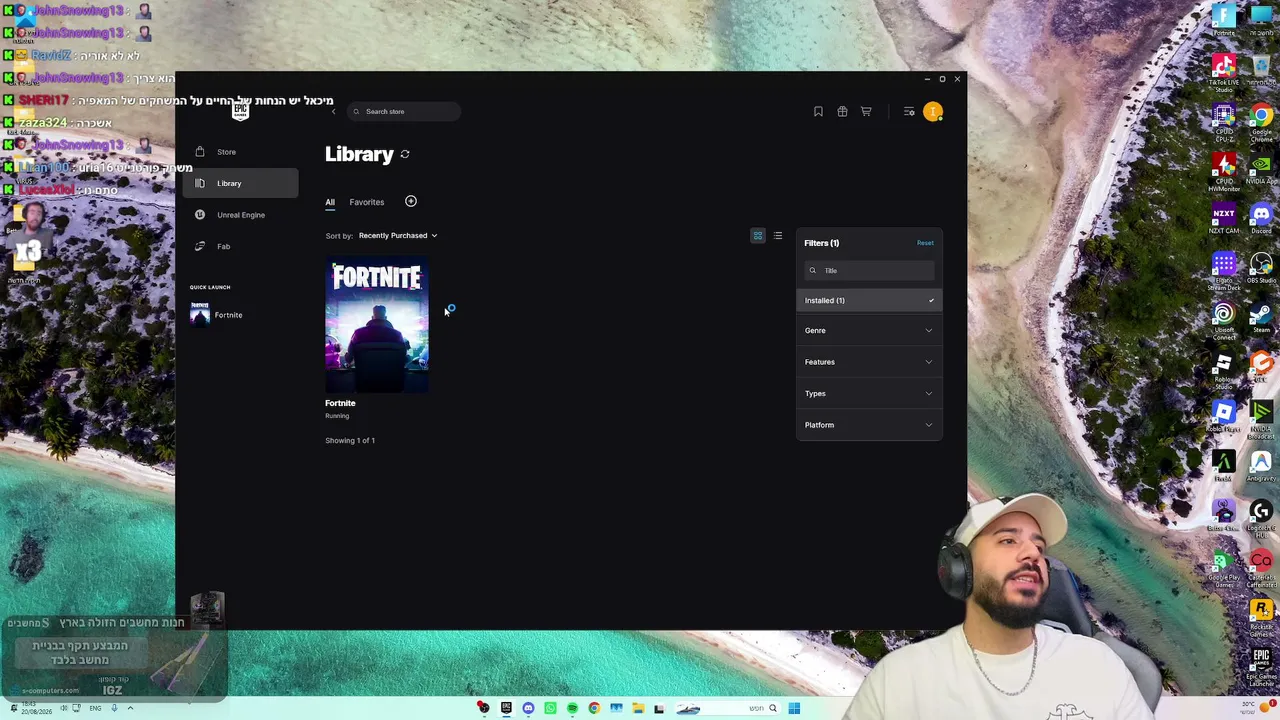
Task: Add a new collection with the plus icon
Action: coord(411,201)
